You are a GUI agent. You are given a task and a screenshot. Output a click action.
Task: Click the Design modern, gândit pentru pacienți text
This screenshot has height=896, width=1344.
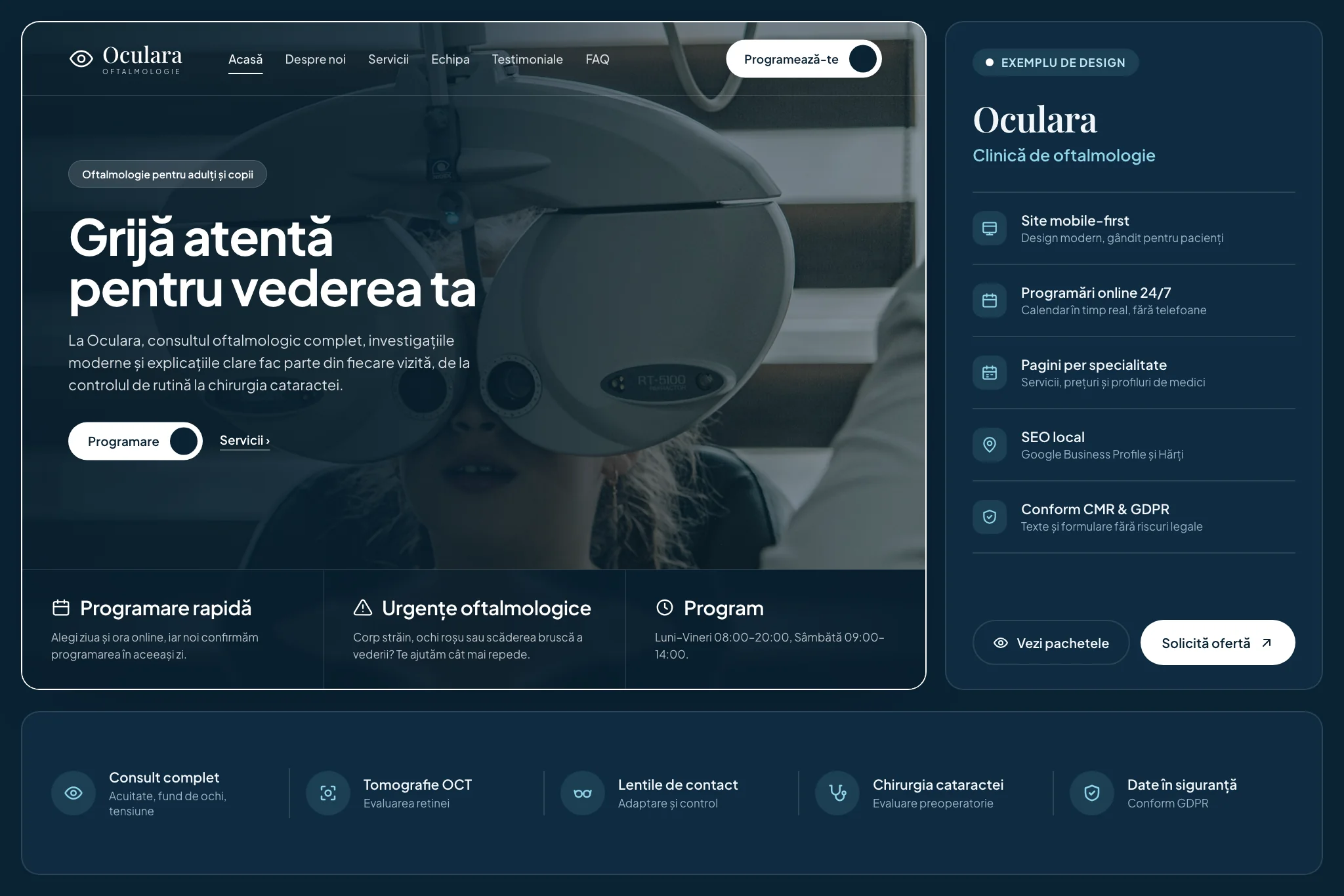coord(1122,237)
